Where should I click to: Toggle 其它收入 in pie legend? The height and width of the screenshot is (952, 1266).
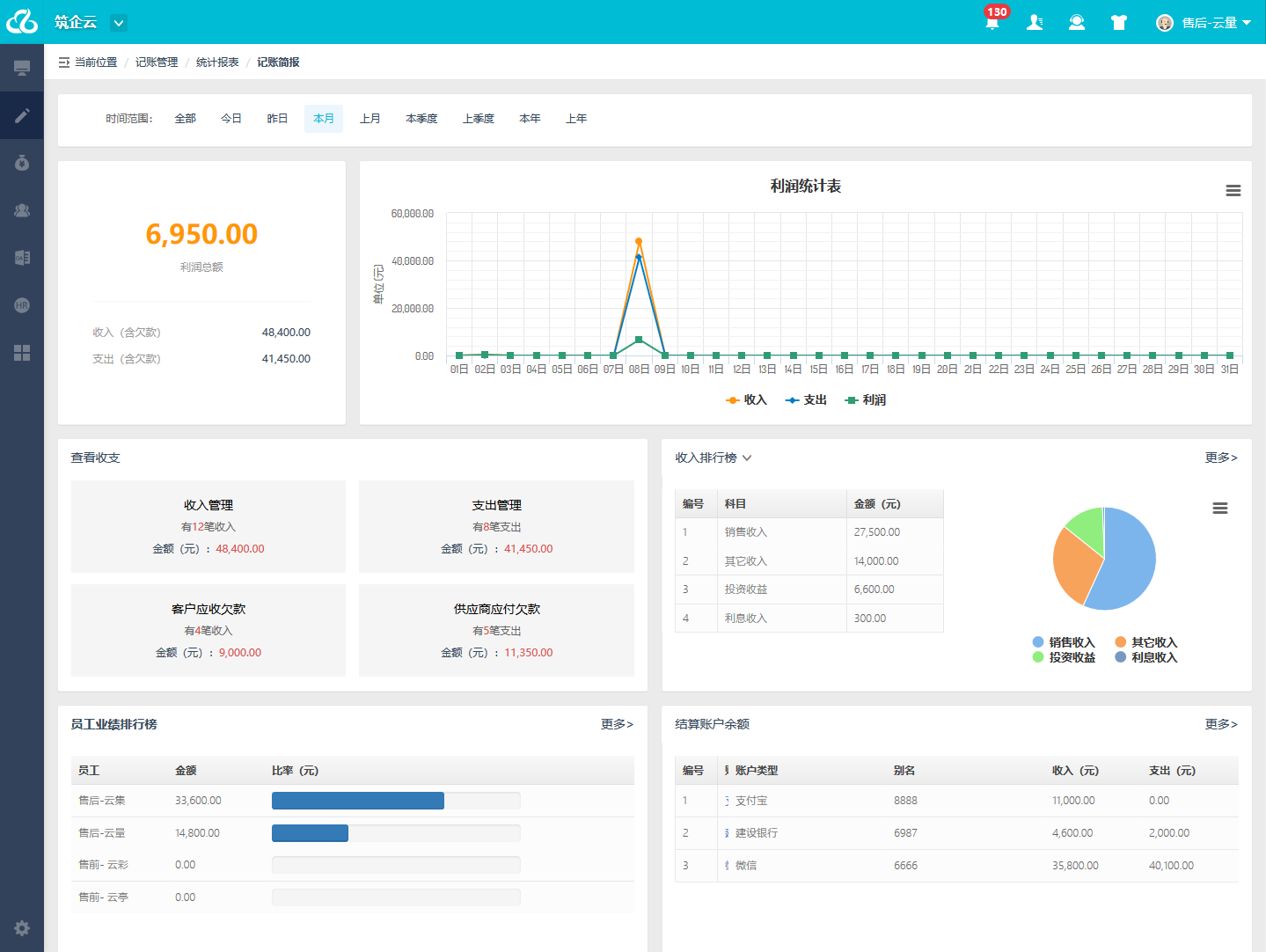tap(1145, 642)
